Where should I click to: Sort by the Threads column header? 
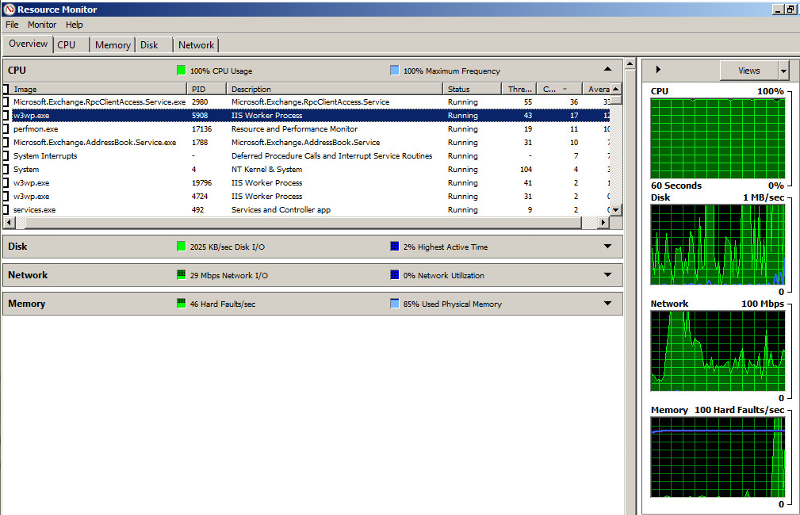coord(519,89)
